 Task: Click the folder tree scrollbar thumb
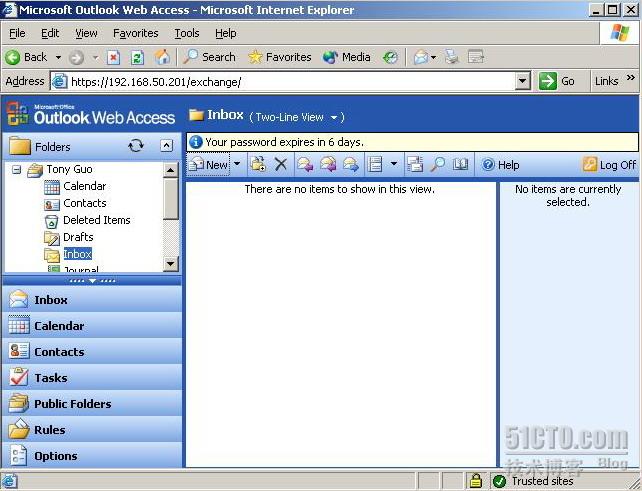(x=171, y=199)
